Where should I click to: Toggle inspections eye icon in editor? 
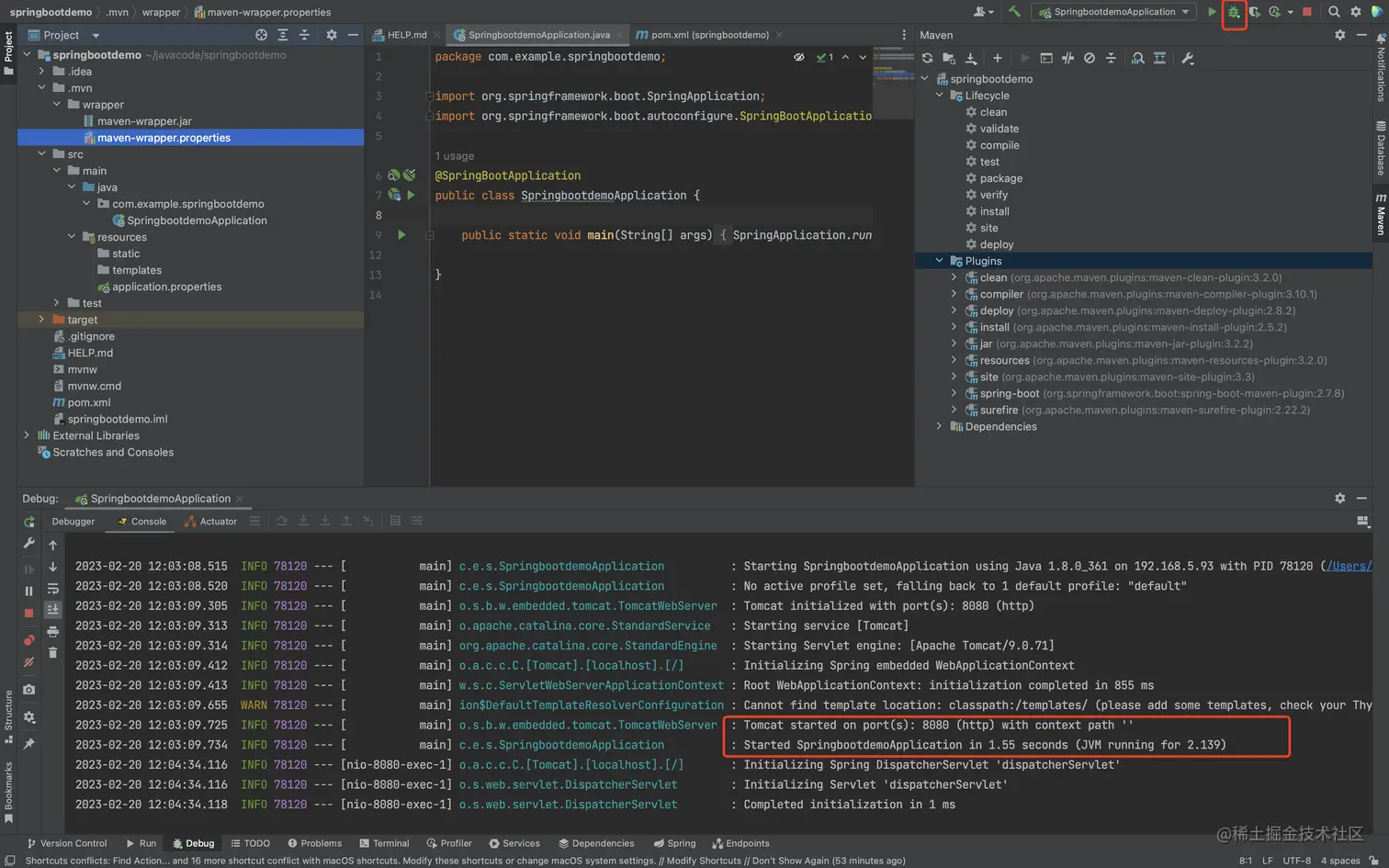799,57
